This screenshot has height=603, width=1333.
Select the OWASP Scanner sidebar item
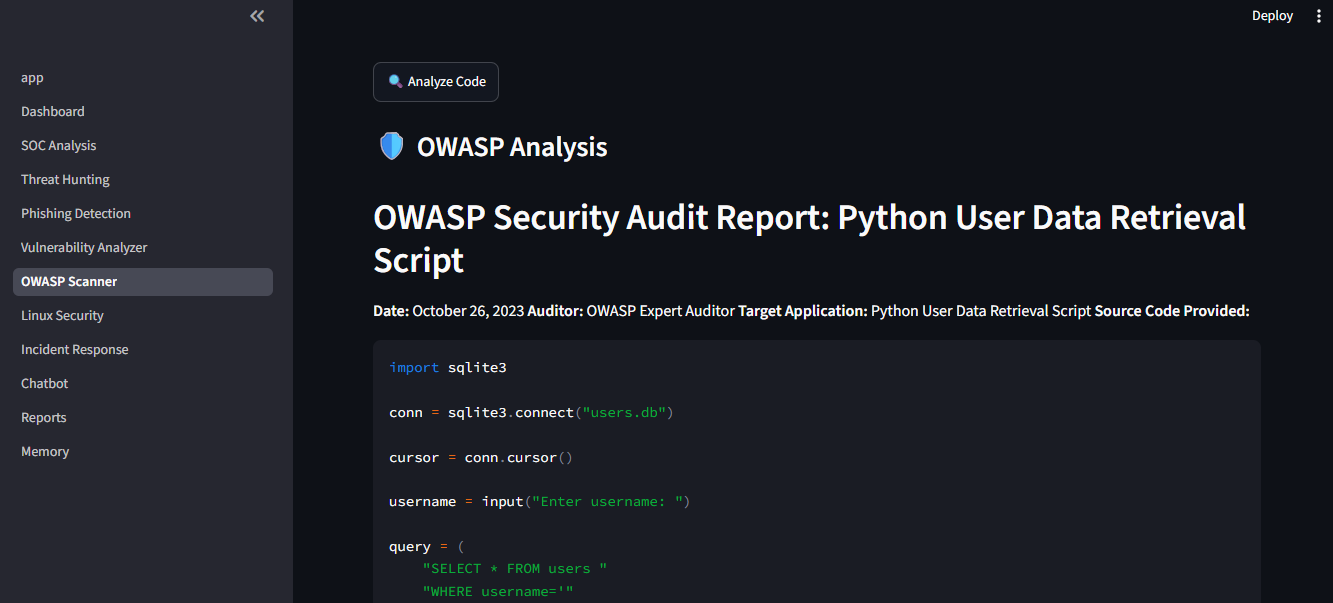click(143, 282)
